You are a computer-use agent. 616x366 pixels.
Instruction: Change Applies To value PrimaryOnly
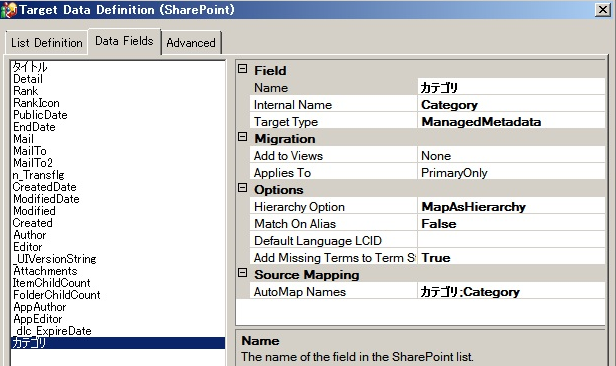click(x=511, y=173)
